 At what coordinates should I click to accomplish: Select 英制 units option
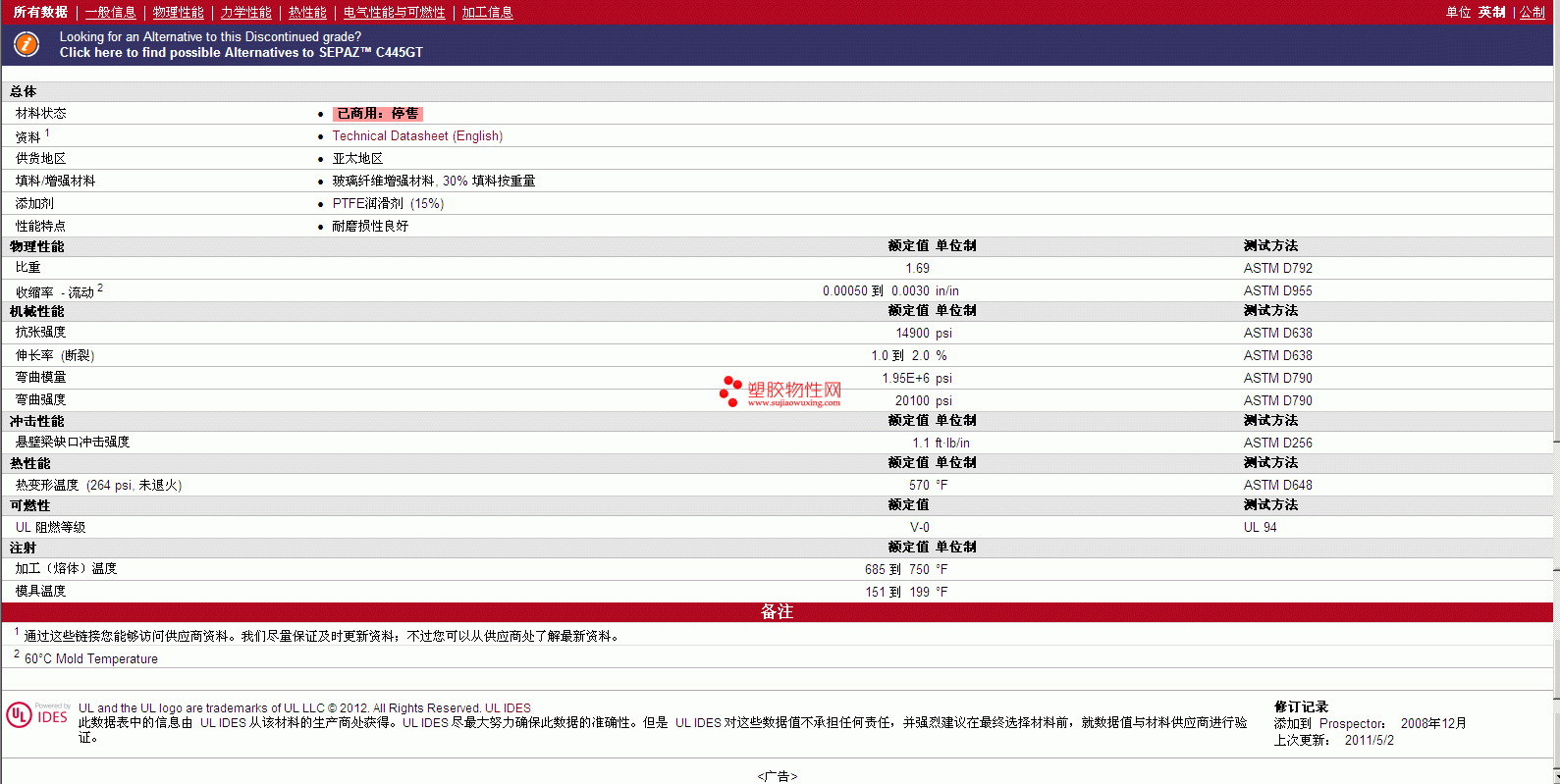(x=1491, y=13)
